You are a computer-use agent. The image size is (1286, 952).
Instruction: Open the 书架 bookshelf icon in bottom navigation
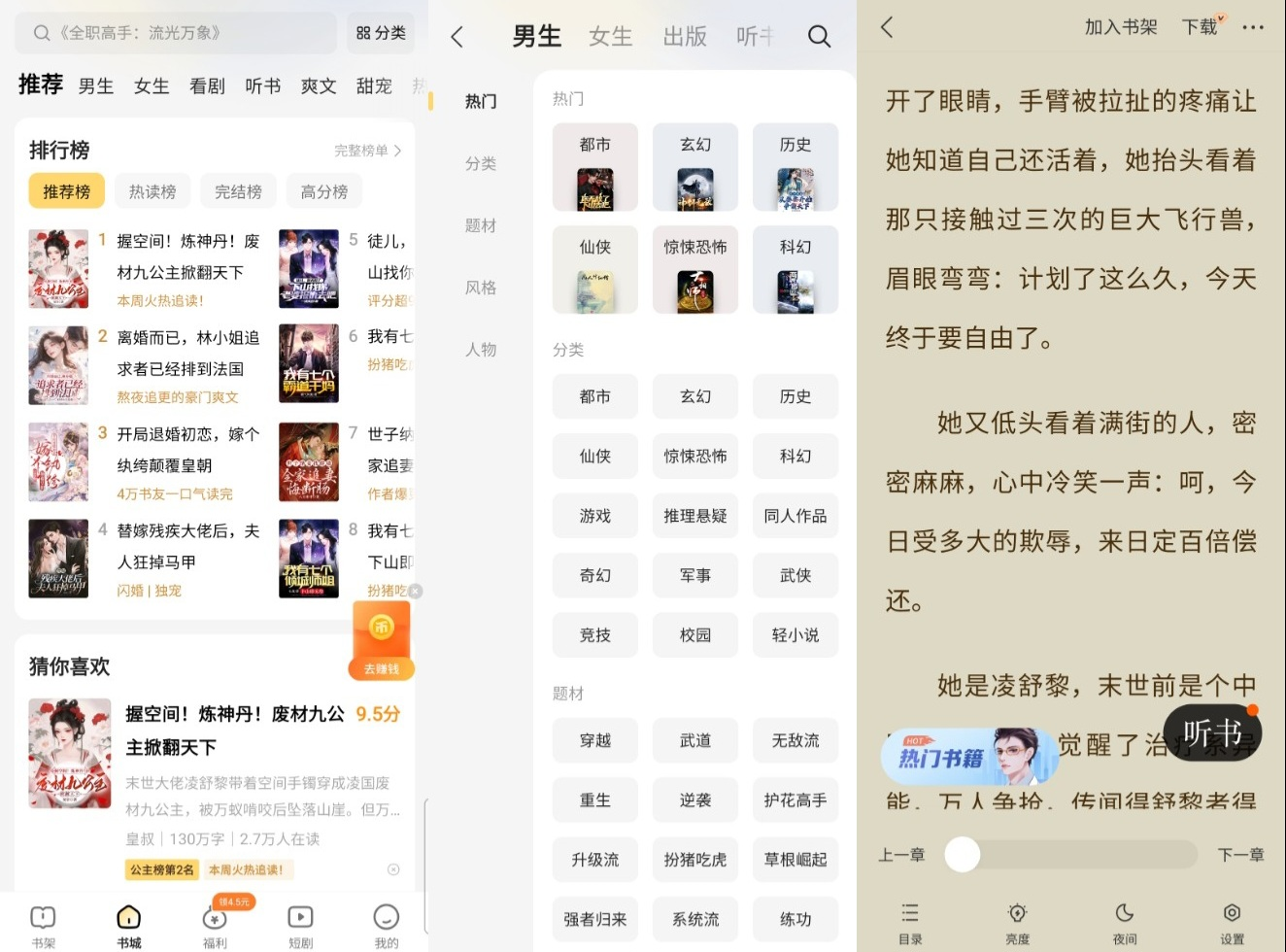point(43,926)
